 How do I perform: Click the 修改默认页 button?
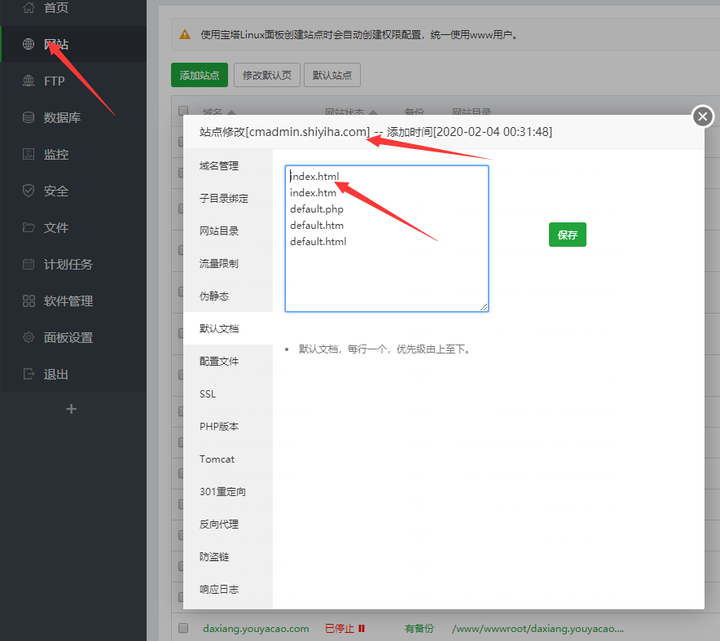[x=267, y=75]
